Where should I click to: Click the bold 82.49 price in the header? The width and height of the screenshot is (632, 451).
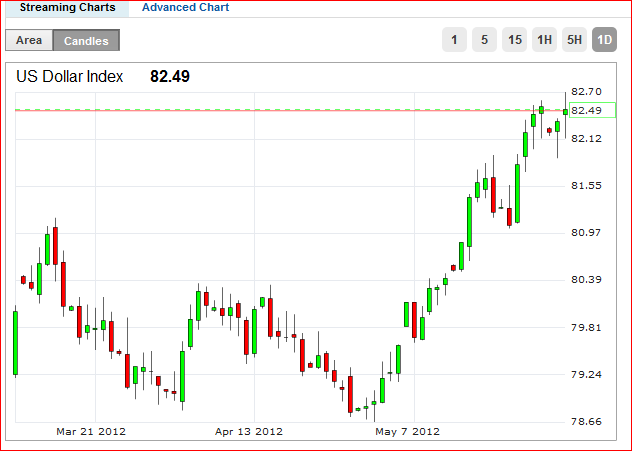click(170, 77)
